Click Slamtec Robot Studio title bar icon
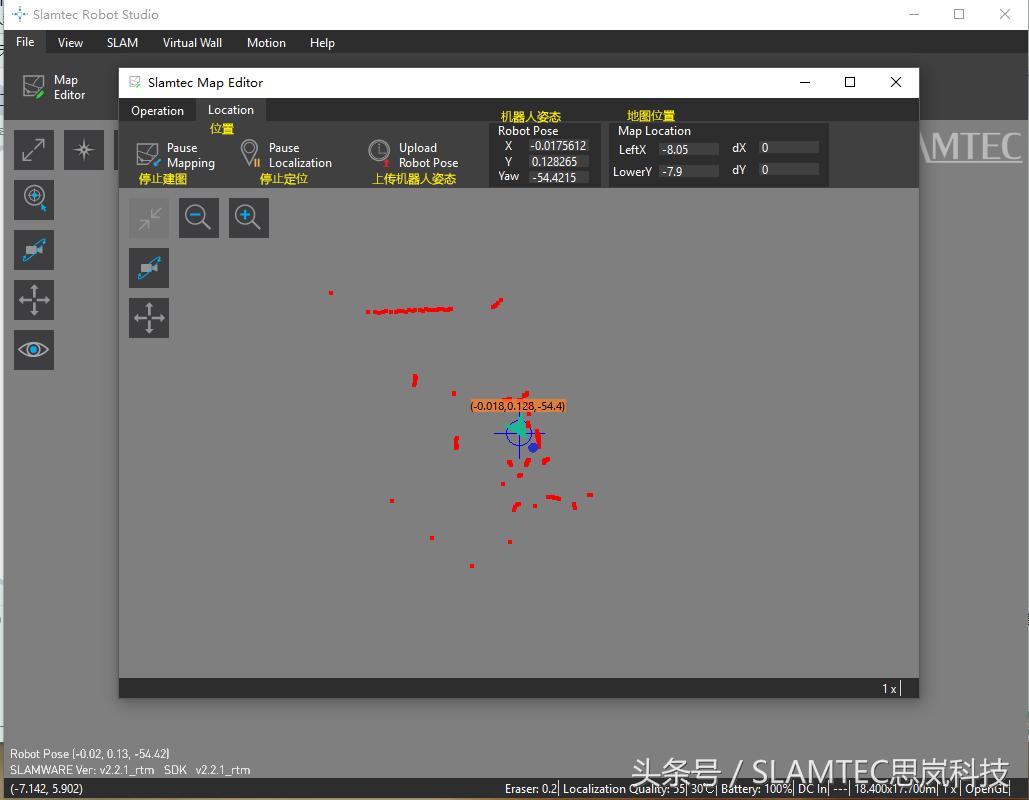 (20, 14)
